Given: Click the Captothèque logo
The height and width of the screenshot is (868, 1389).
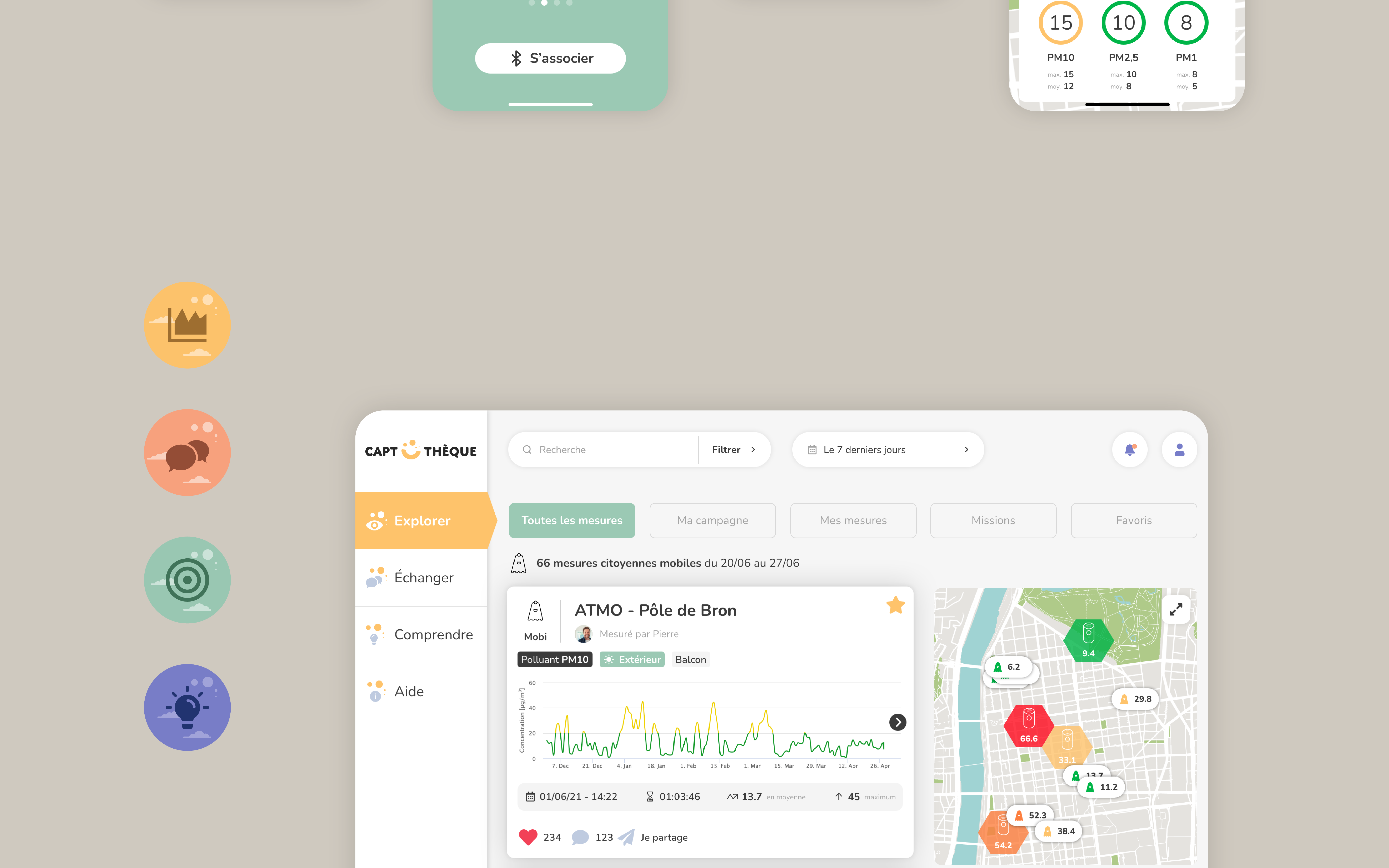Looking at the screenshot, I should click(420, 450).
